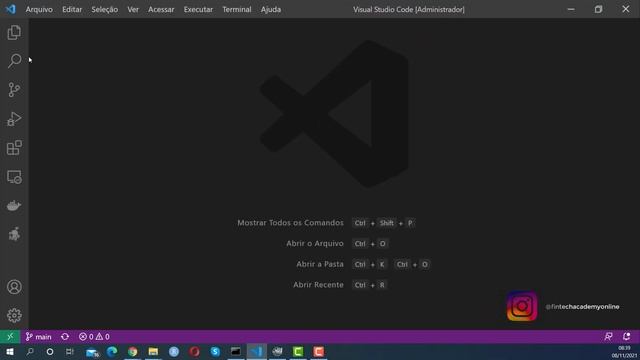Open the Remote Explorer view

pyautogui.click(x=14, y=177)
